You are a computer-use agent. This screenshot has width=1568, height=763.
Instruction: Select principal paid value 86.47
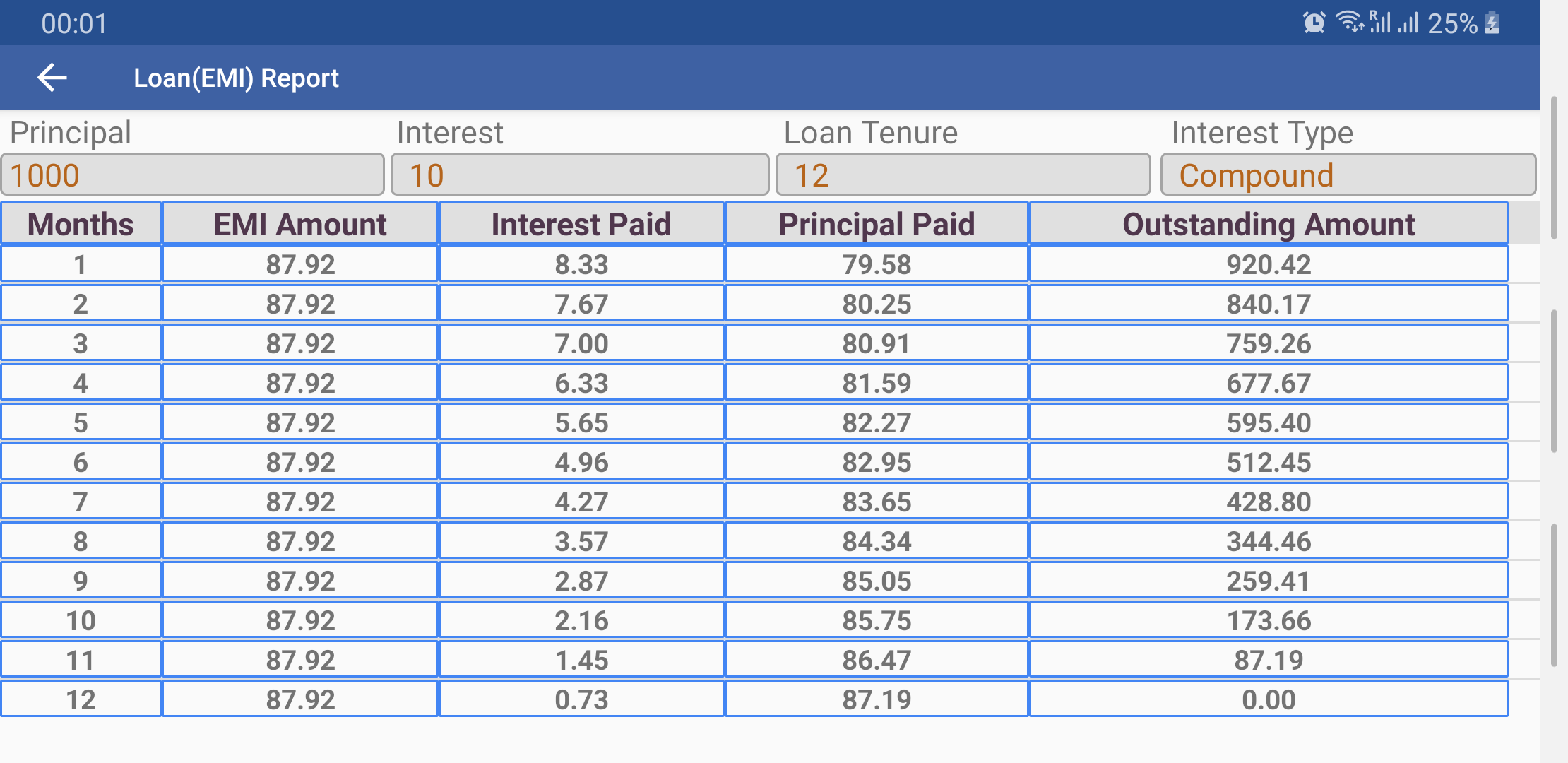click(877, 660)
